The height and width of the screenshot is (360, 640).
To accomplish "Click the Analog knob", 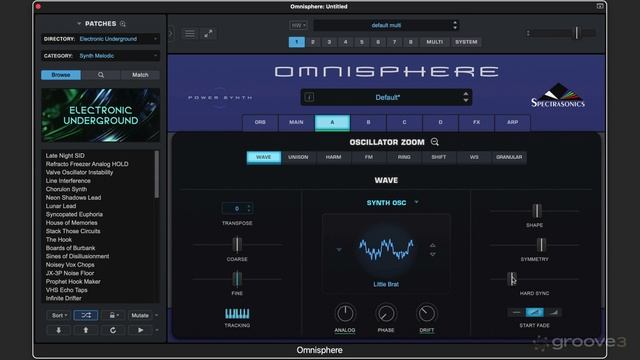I will pyautogui.click(x=345, y=313).
